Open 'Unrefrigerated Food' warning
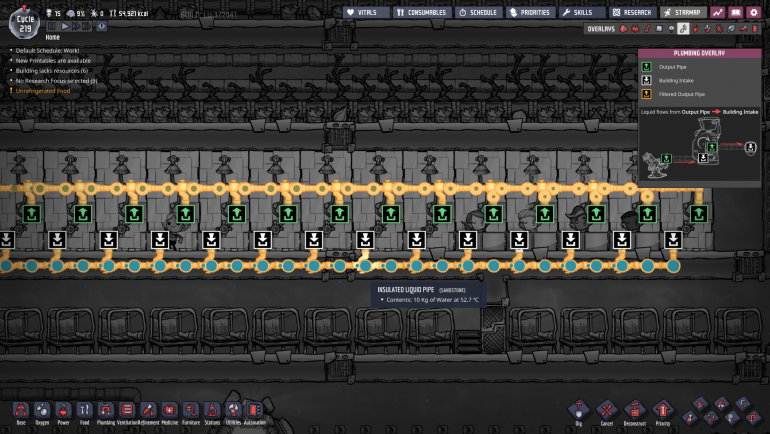Viewport: 770px width, 434px height. 43,91
